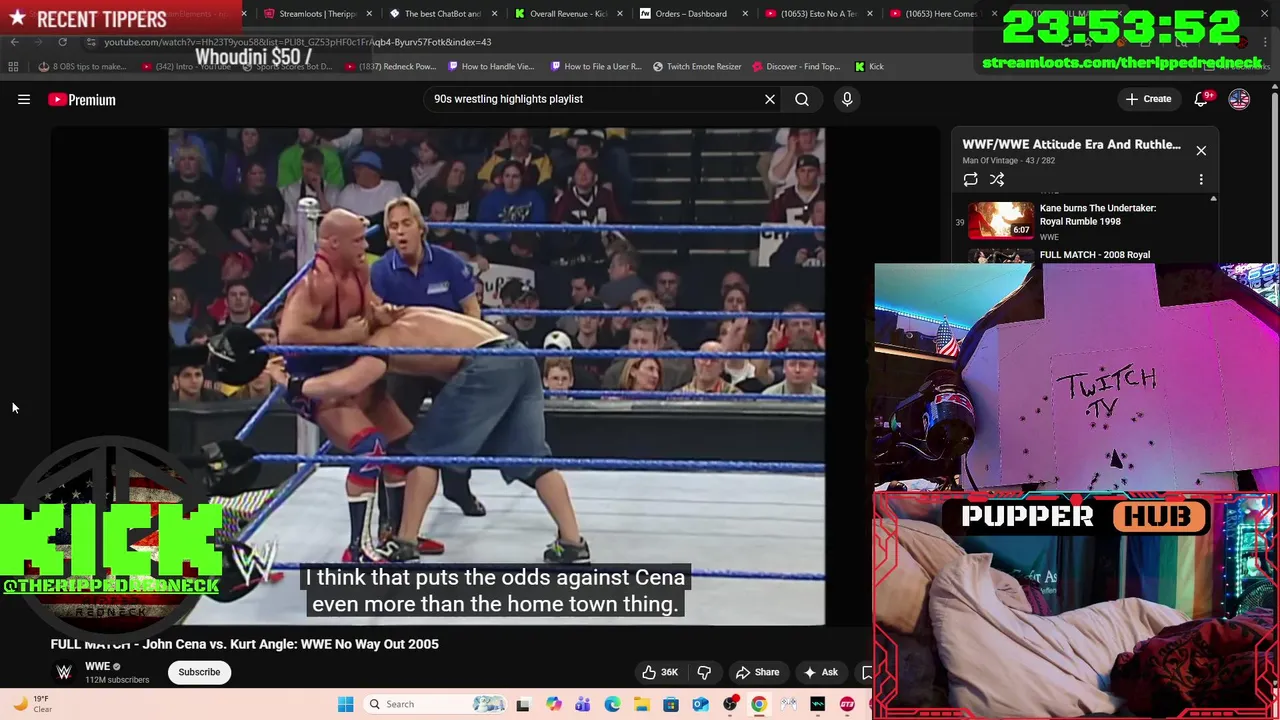Viewport: 1280px width, 720px height.
Task: Select 'Kane burns The Undertaker: Royal Rumble 1998' title
Action: pos(1098,215)
